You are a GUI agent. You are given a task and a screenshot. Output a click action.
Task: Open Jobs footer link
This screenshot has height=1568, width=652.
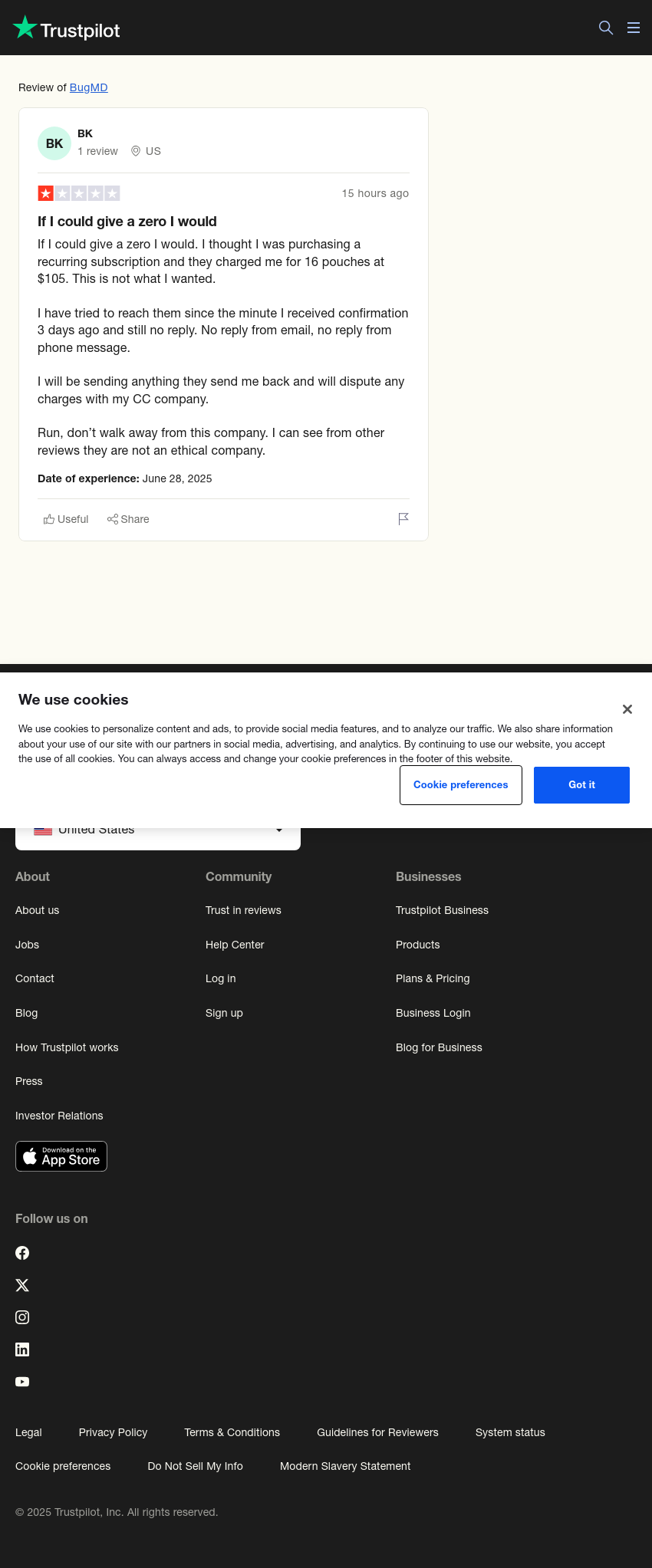(x=28, y=945)
